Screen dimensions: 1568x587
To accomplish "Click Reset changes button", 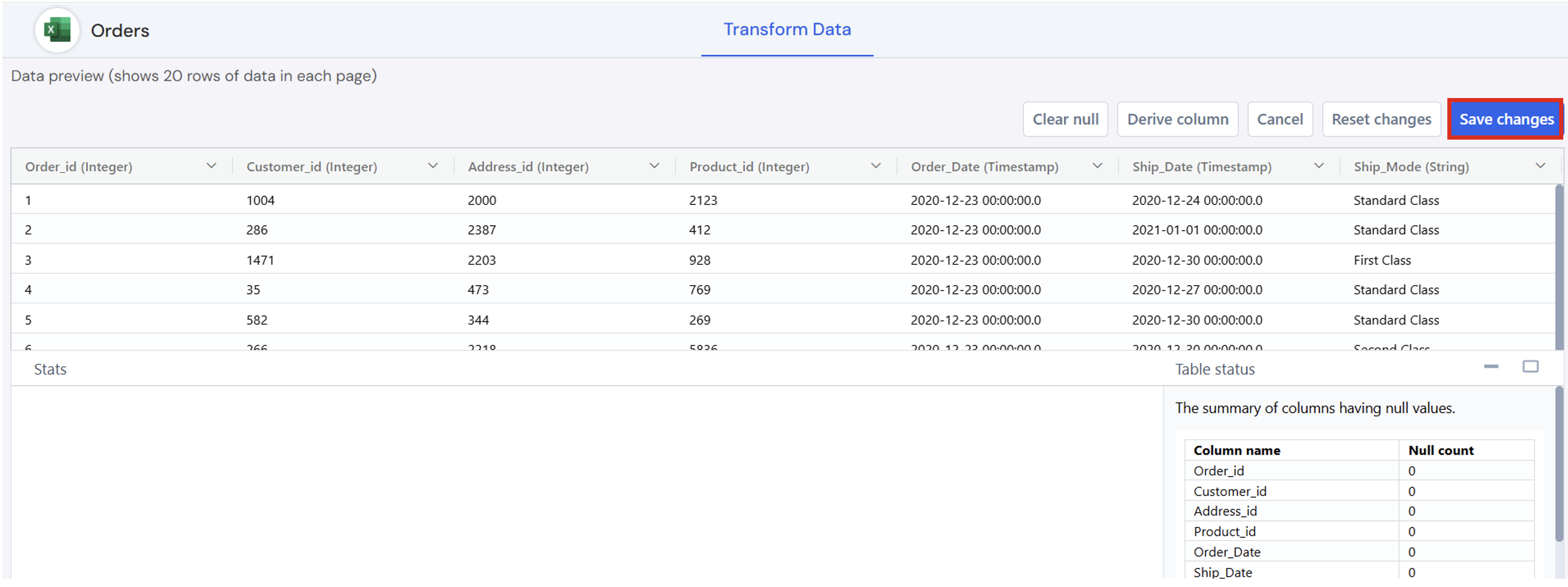I will coord(1381,119).
